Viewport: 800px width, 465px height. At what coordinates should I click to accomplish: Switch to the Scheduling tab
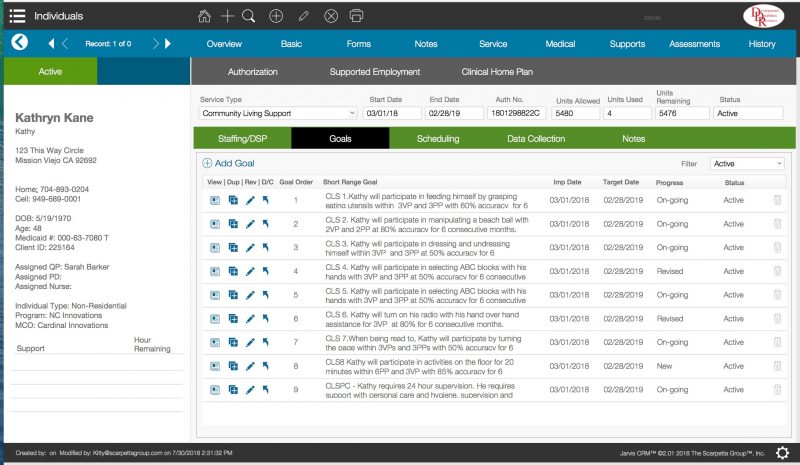click(438, 138)
